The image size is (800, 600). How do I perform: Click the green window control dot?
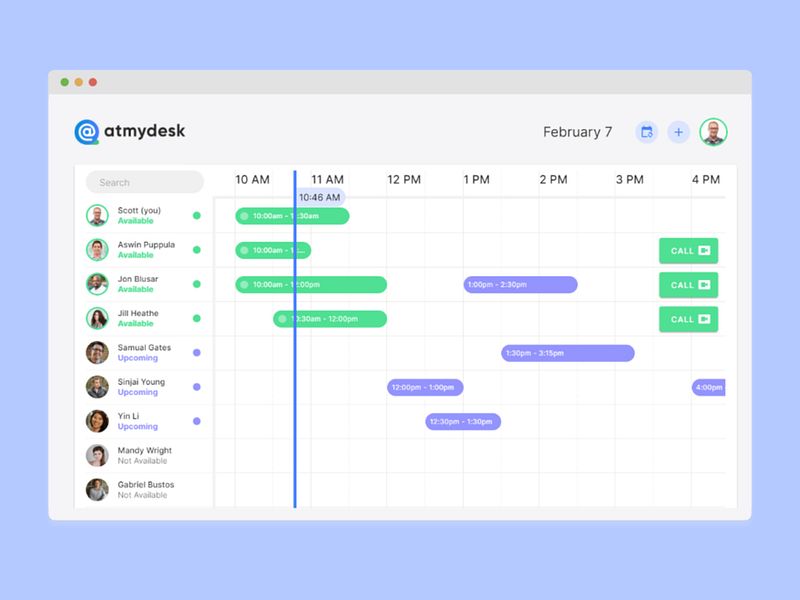(x=65, y=82)
